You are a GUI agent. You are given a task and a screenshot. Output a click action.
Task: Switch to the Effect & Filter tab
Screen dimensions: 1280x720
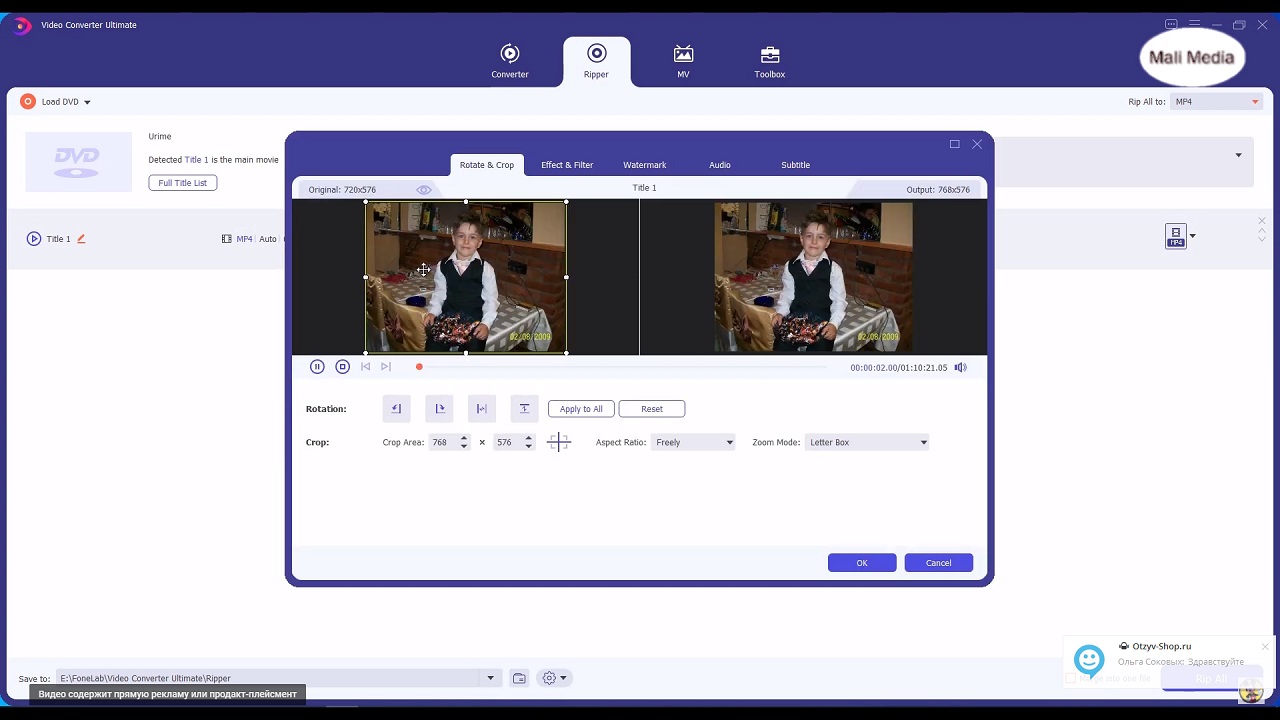click(567, 165)
